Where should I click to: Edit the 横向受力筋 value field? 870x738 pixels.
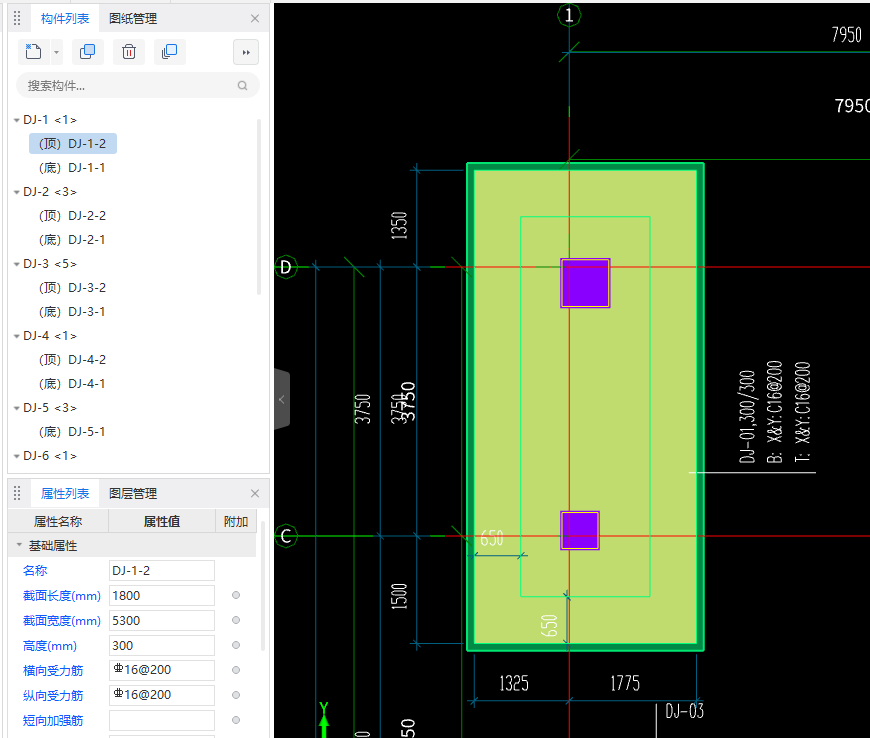pos(162,670)
